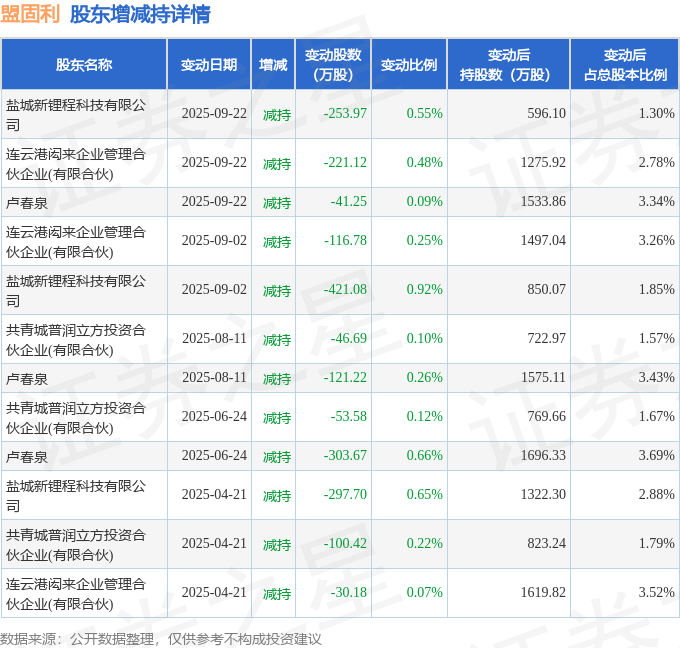680x648 pixels.
Task: Click the 2025-06-24 date in the 769.66 row
Action: click(x=214, y=416)
